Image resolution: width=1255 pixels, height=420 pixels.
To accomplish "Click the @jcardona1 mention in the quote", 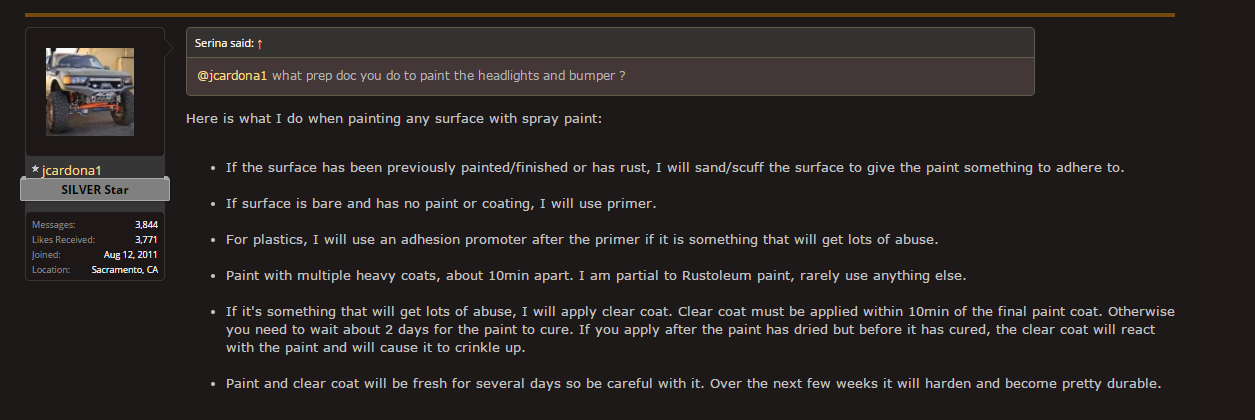I will (232, 76).
